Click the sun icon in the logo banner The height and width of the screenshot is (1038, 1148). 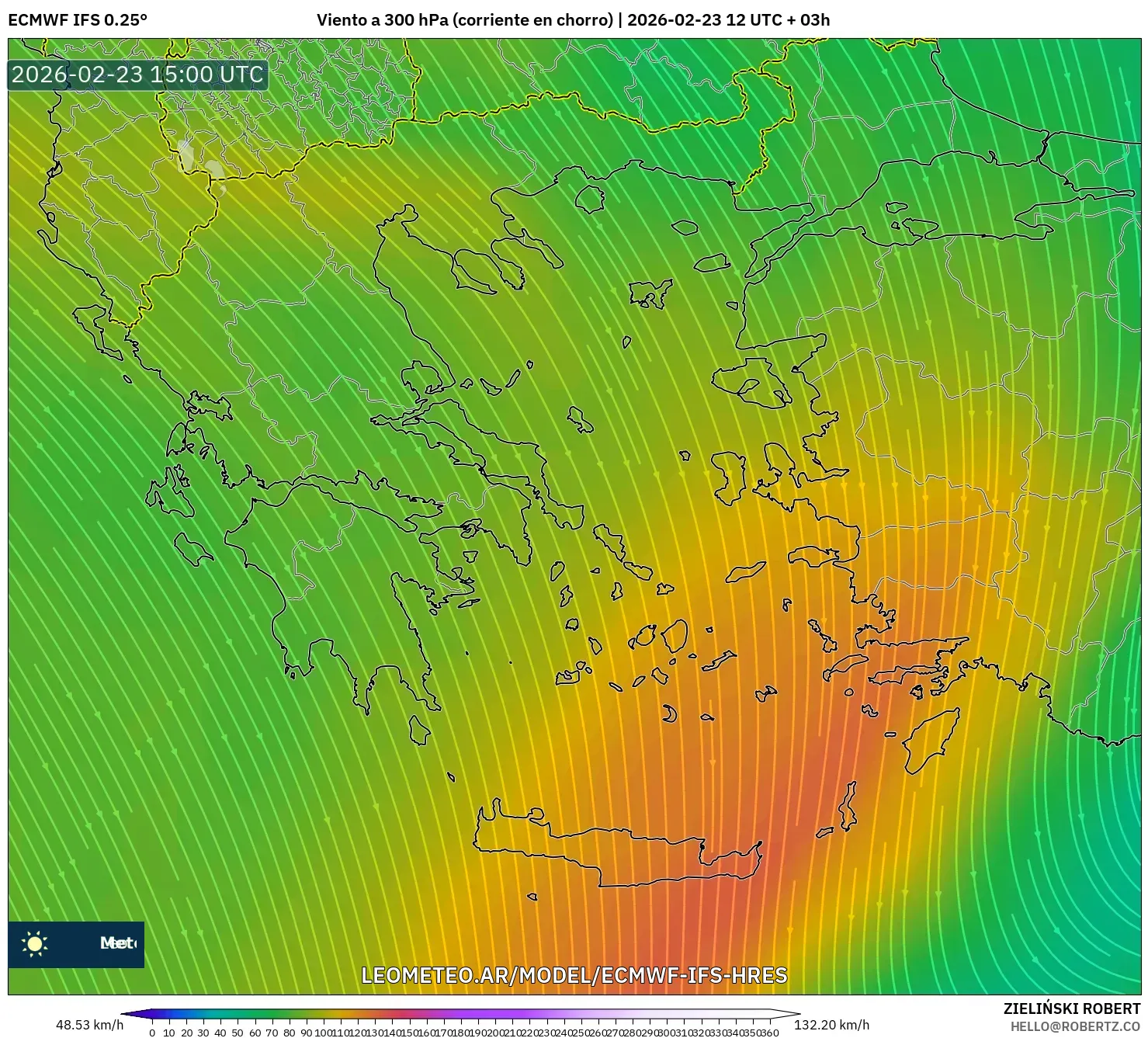tap(34, 944)
